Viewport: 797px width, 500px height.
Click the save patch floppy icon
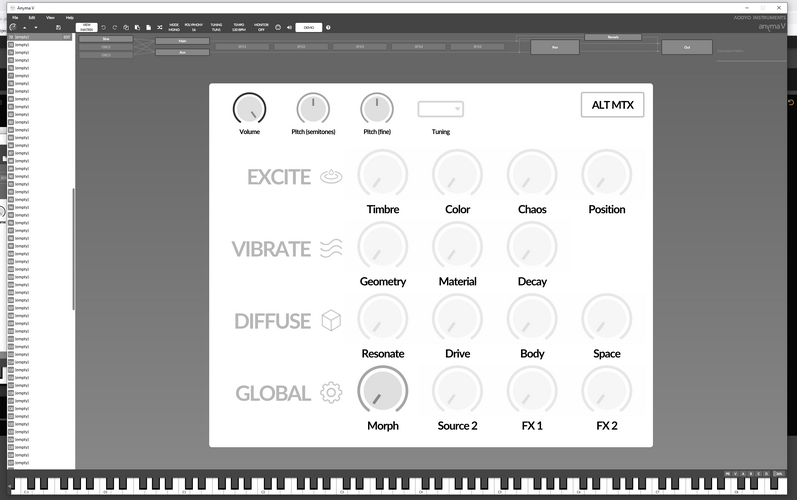pyautogui.click(x=58, y=27)
